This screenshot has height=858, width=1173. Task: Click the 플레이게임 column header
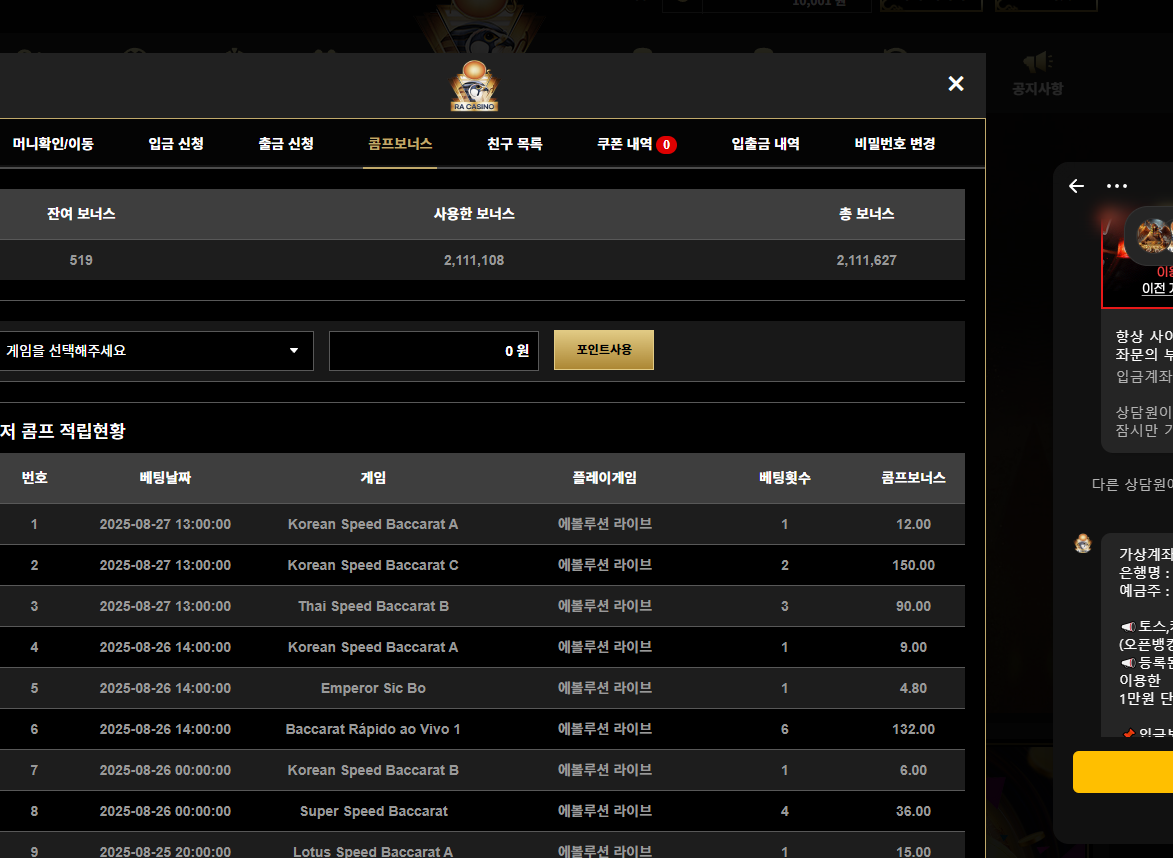[x=604, y=477]
